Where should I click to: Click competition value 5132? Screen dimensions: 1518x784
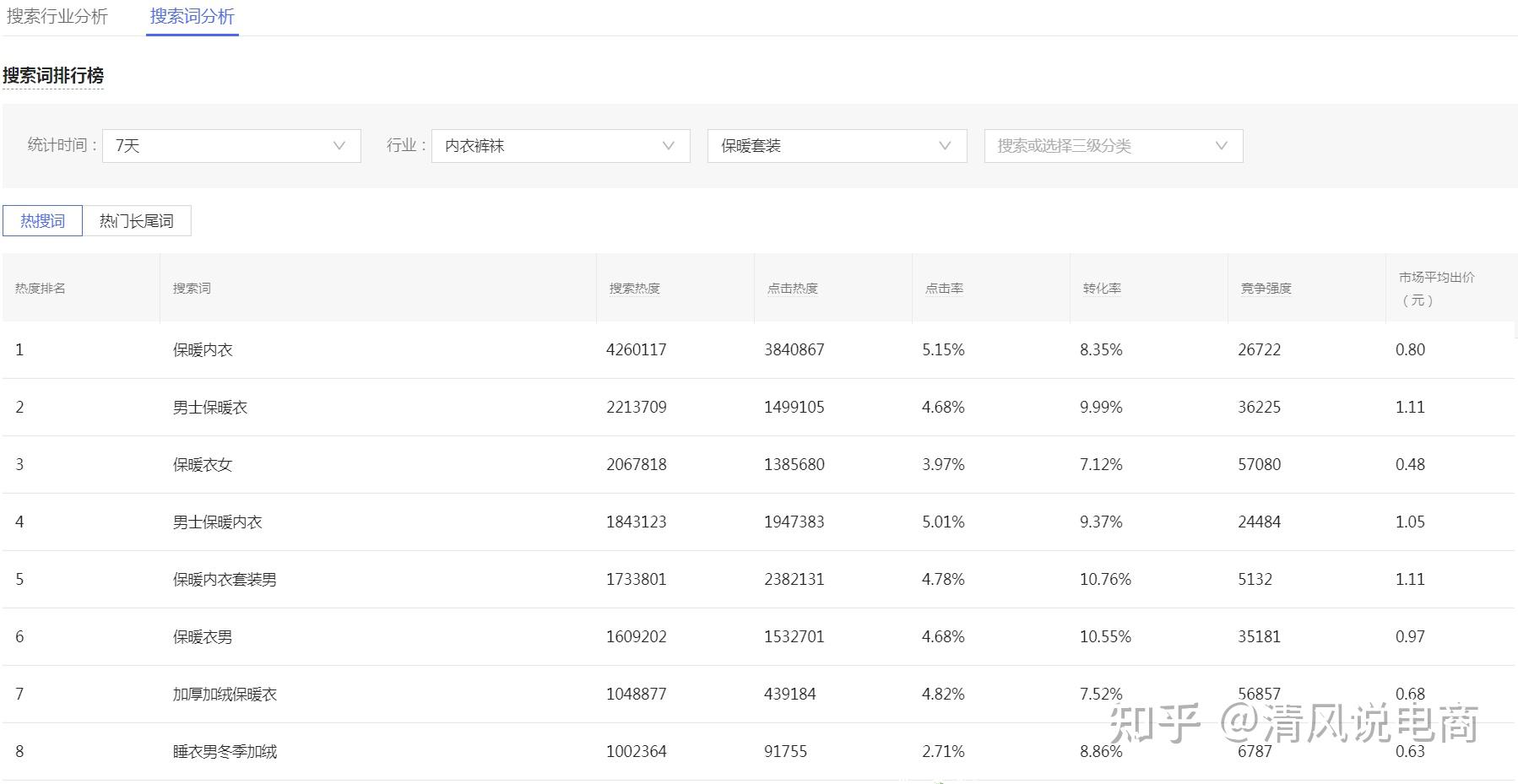1255,580
